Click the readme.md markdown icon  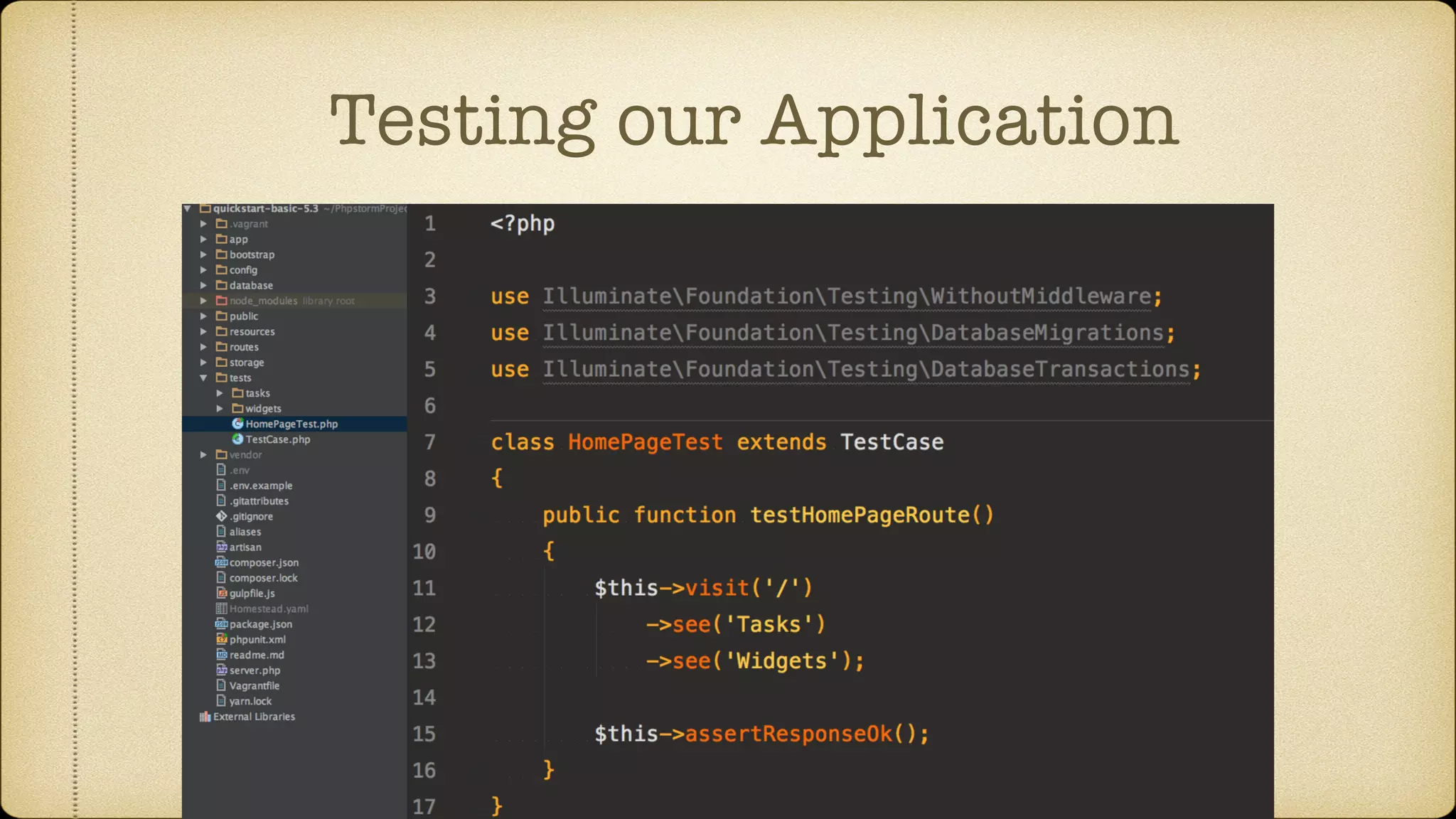pos(221,655)
